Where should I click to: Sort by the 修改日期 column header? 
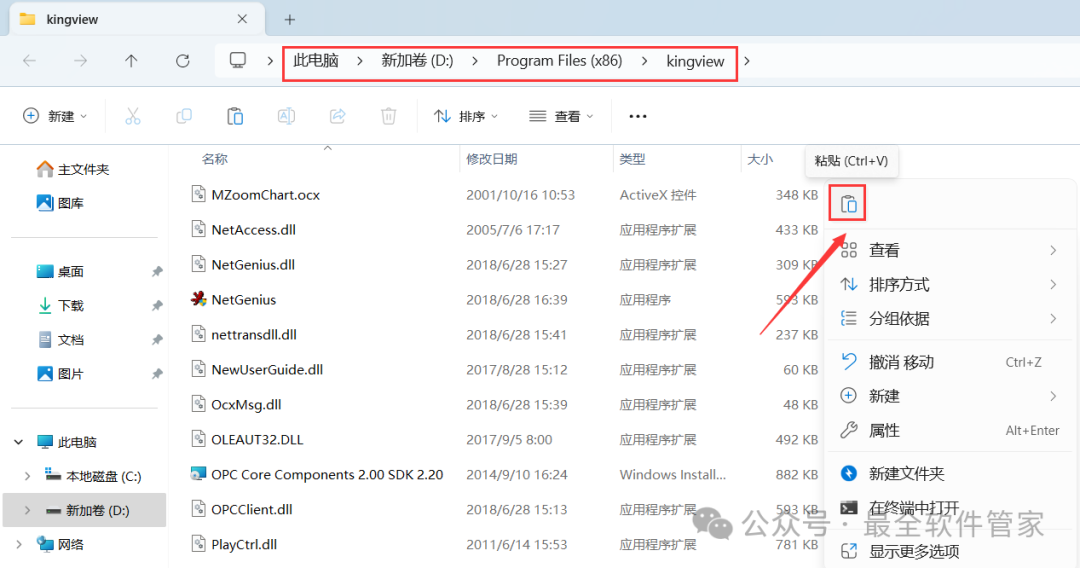pos(492,159)
